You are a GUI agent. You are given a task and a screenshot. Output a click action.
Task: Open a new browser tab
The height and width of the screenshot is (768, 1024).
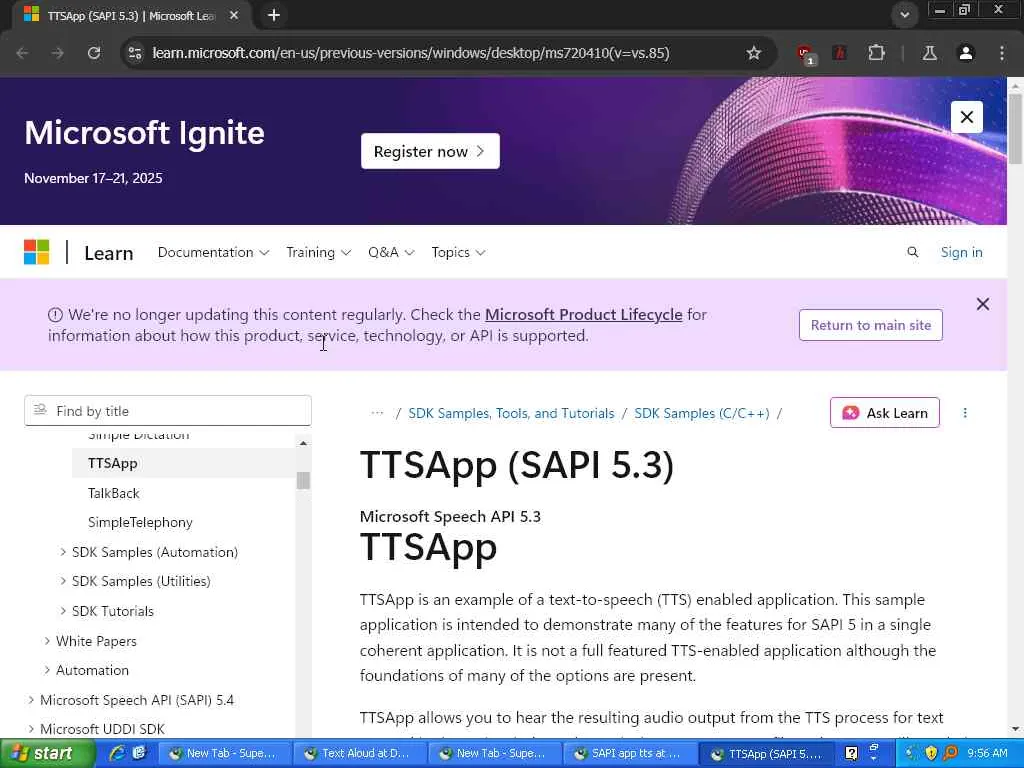[274, 15]
